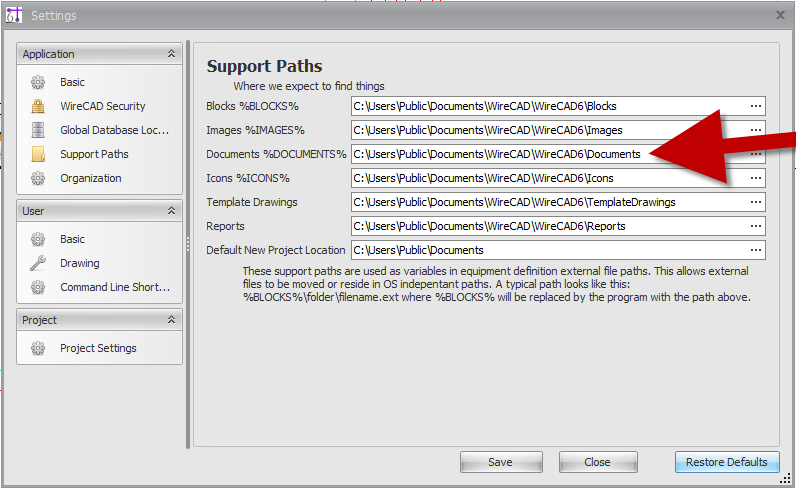This screenshot has width=796, height=488.
Task: Click the gear icon beside Organization
Action: (38, 178)
